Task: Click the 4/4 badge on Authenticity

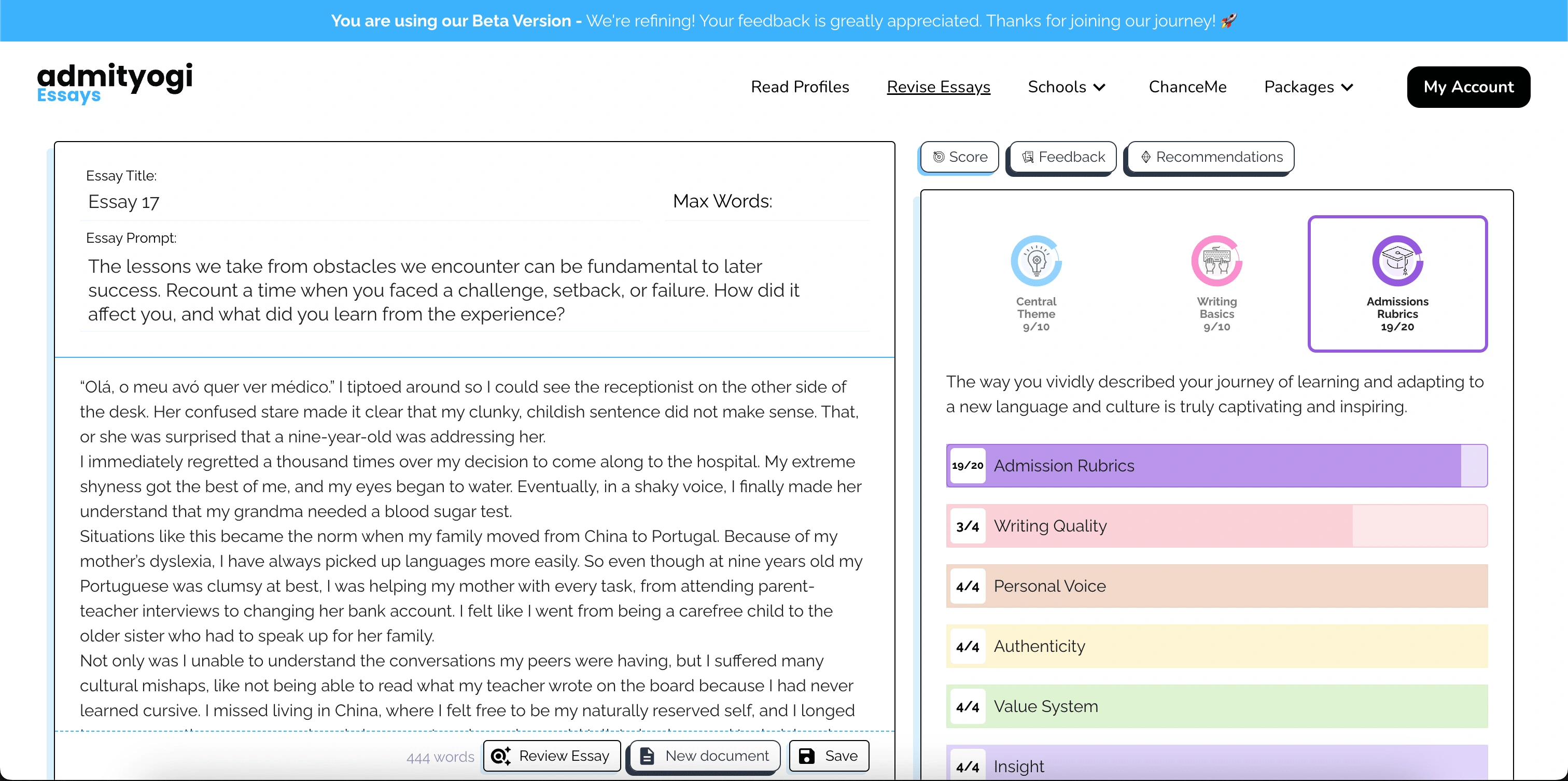Action: pyautogui.click(x=967, y=647)
